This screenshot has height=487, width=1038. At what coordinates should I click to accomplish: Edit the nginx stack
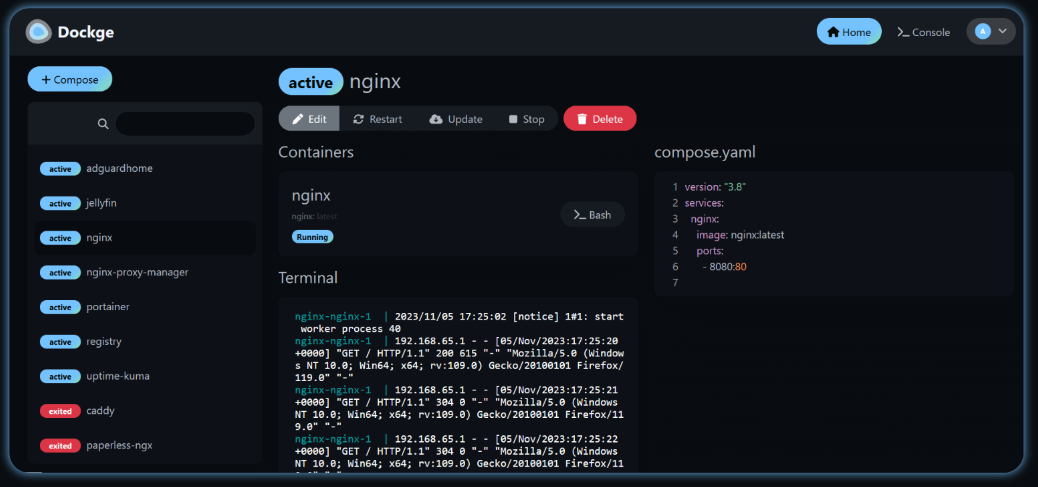[309, 119]
